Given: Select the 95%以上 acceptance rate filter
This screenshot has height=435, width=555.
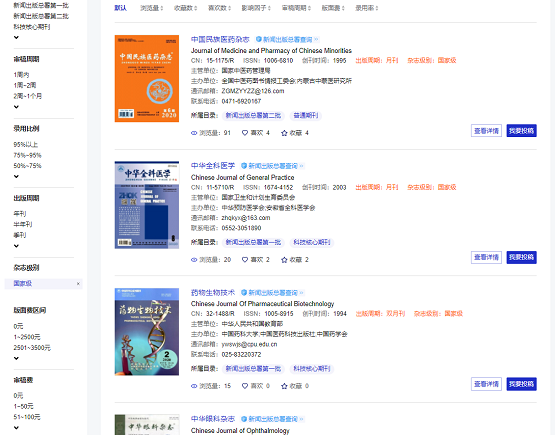Looking at the screenshot, I should click(x=25, y=144).
